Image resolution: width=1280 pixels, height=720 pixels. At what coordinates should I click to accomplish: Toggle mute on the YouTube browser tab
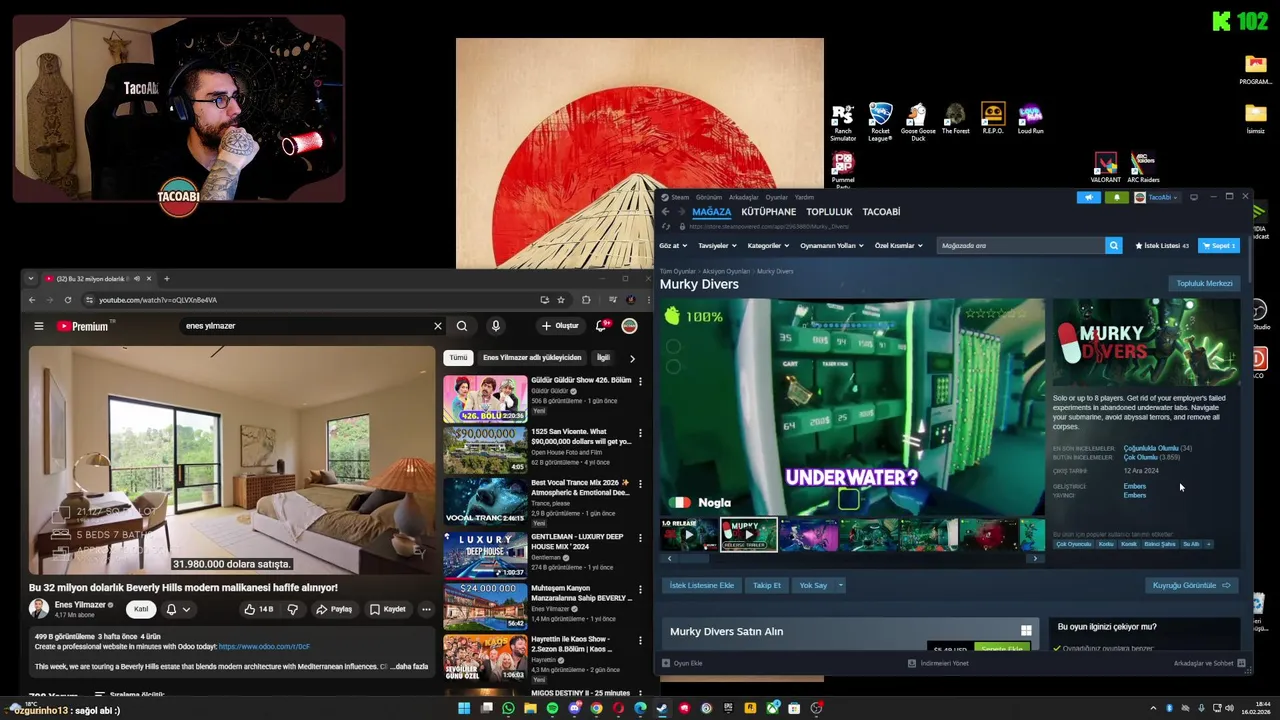(136, 279)
